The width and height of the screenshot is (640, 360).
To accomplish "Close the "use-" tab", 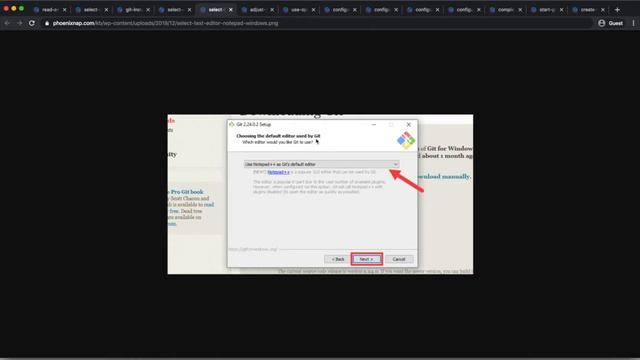I will point(313,10).
